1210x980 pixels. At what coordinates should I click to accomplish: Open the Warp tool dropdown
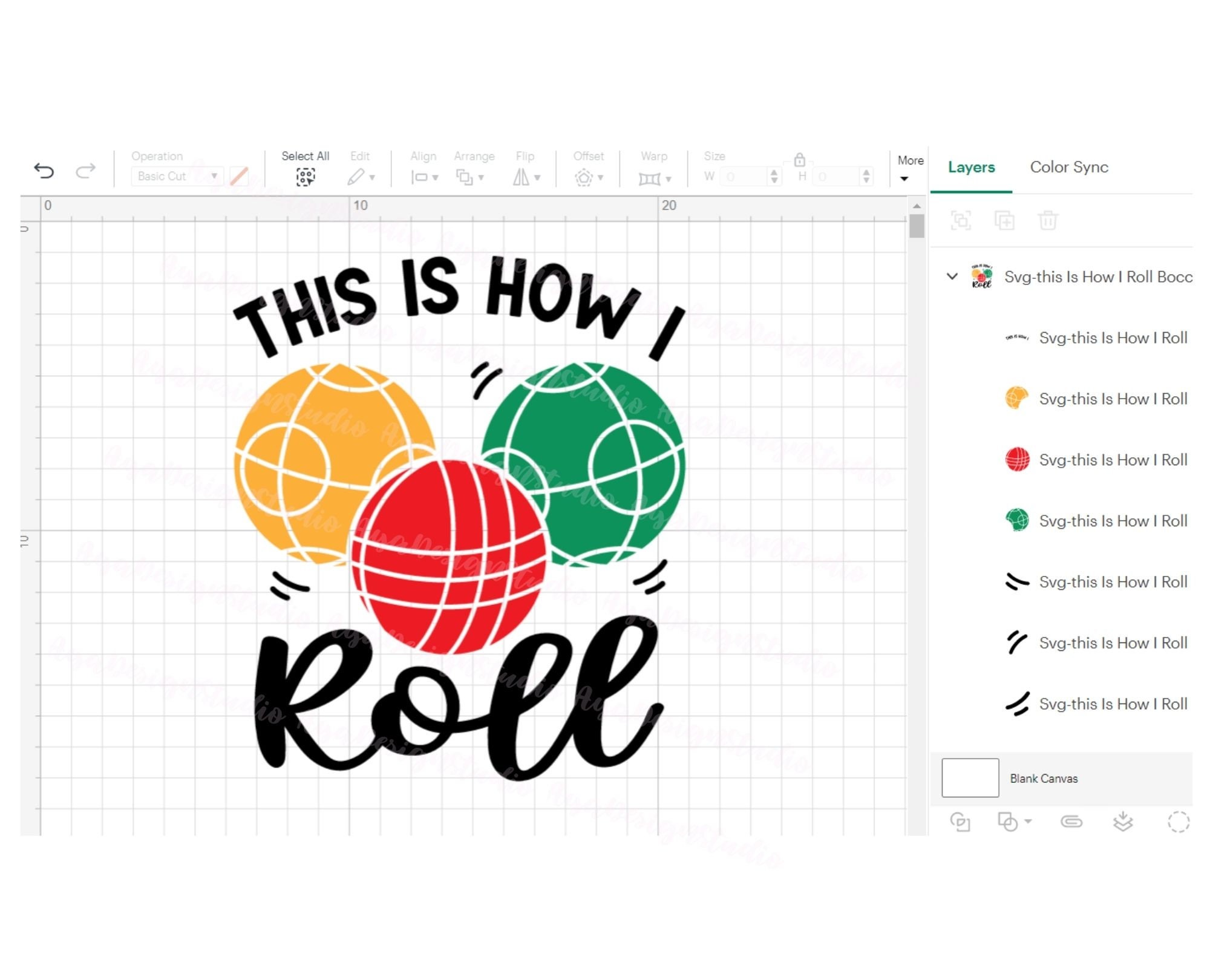click(655, 178)
